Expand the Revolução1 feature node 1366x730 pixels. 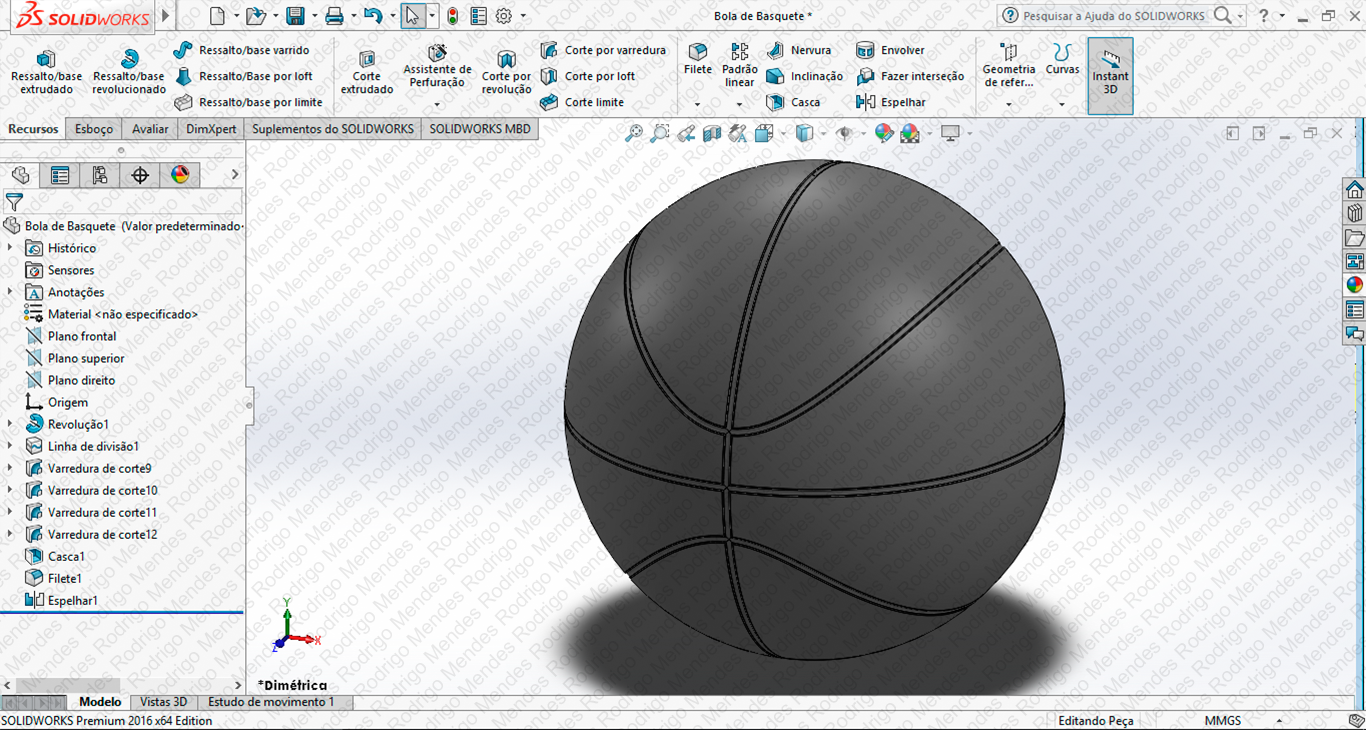[x=10, y=424]
